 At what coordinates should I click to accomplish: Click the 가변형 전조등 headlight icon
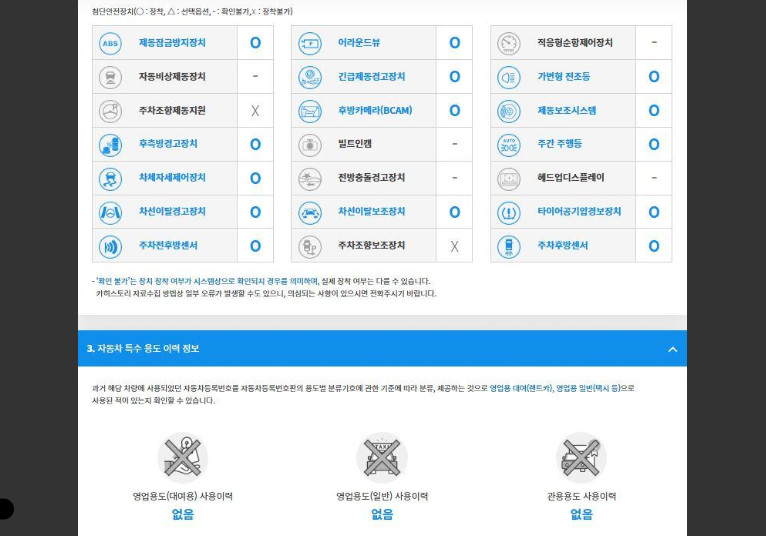coord(509,77)
